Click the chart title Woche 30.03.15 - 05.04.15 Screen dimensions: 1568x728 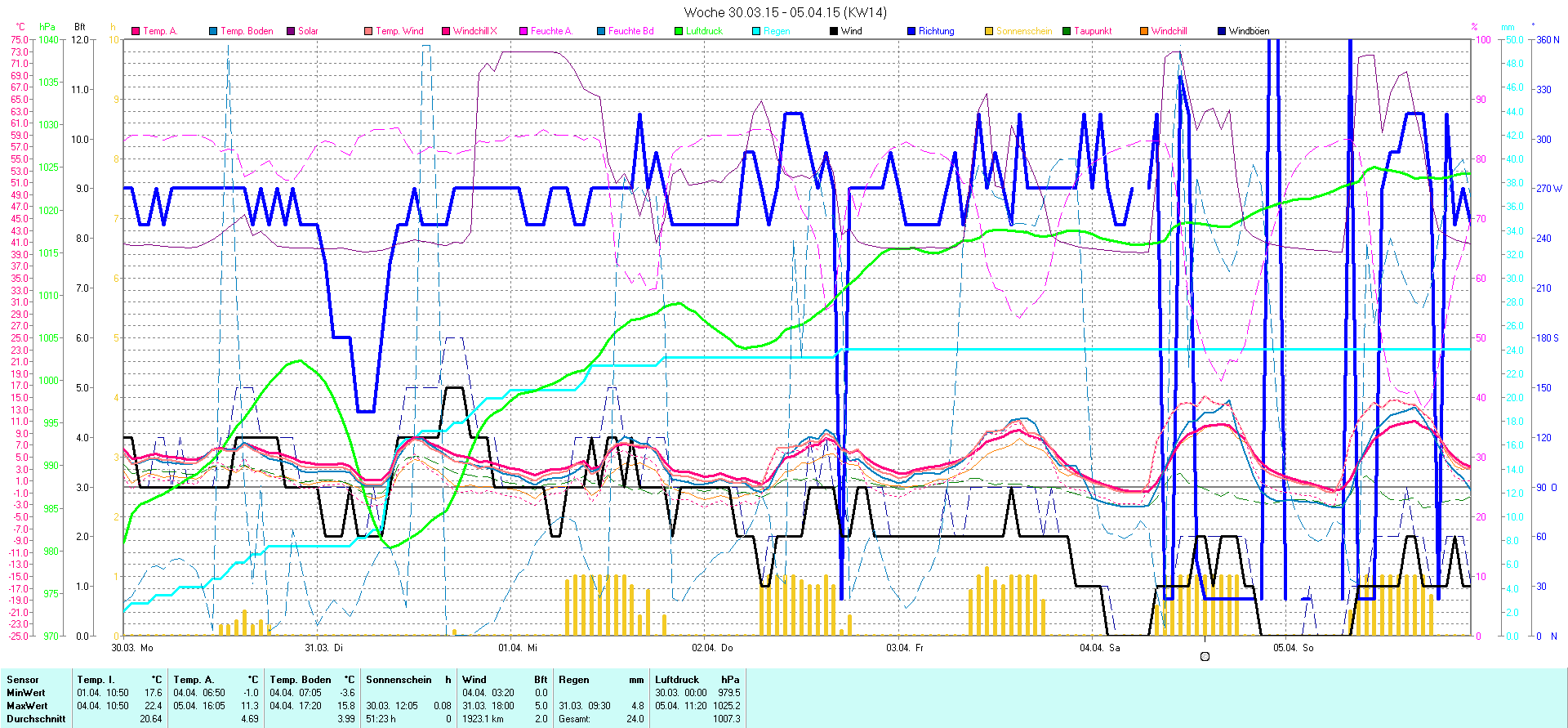[784, 12]
